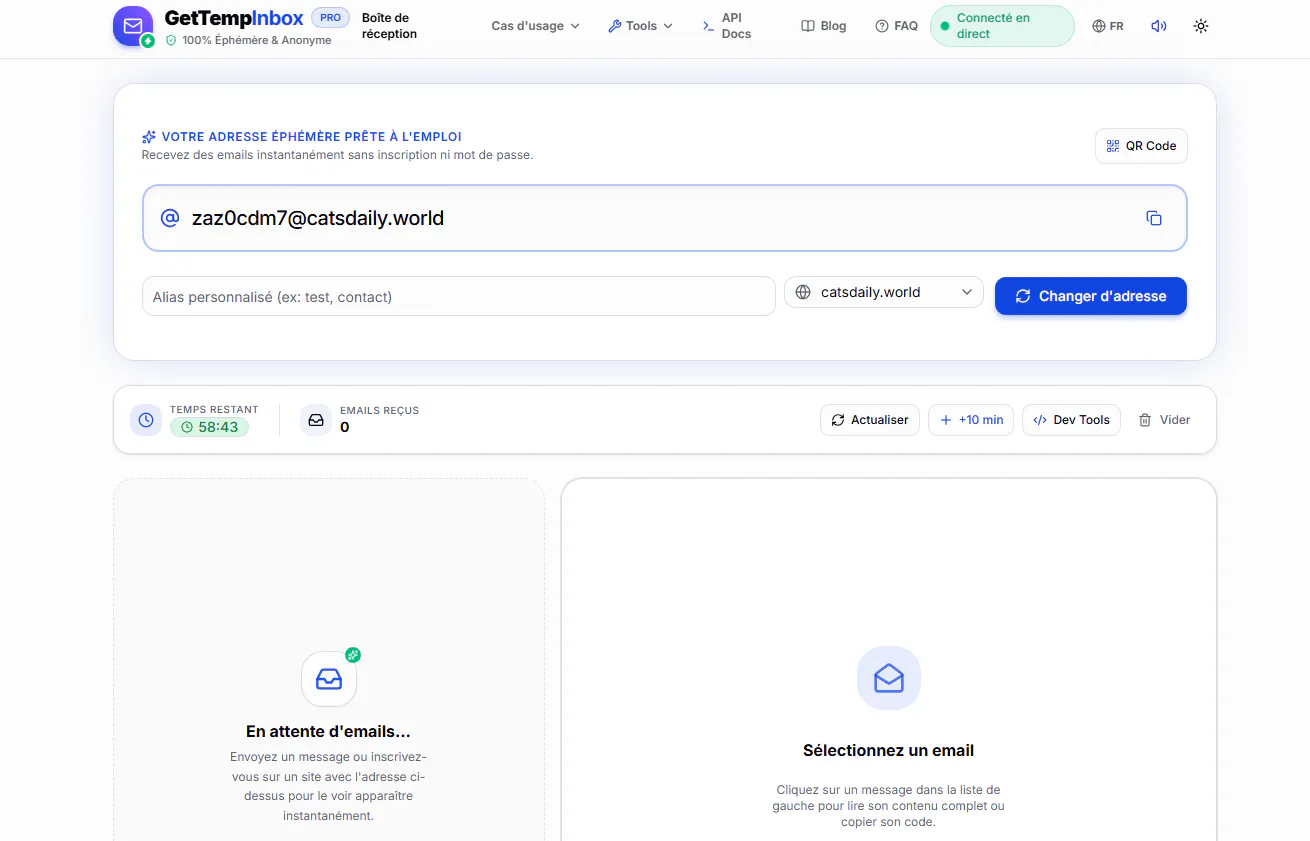Click the open envelope icon in preview pane

click(x=889, y=678)
